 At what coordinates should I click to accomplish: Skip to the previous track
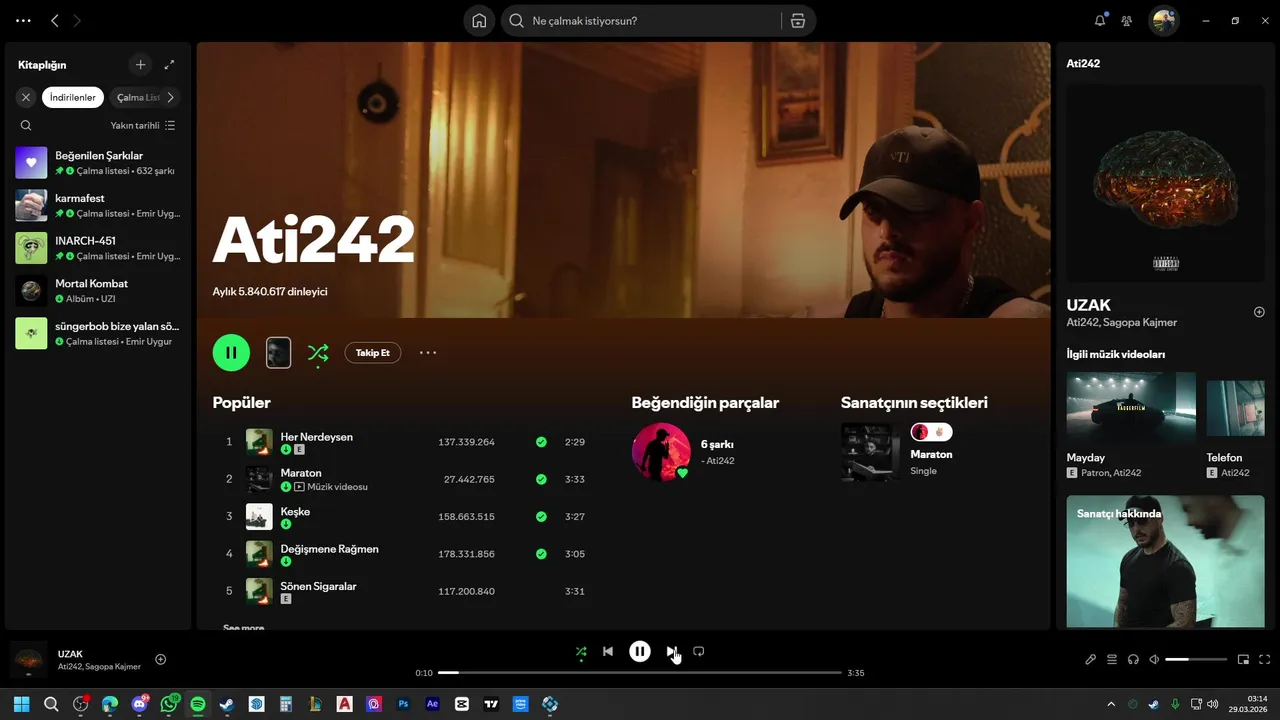click(x=608, y=651)
